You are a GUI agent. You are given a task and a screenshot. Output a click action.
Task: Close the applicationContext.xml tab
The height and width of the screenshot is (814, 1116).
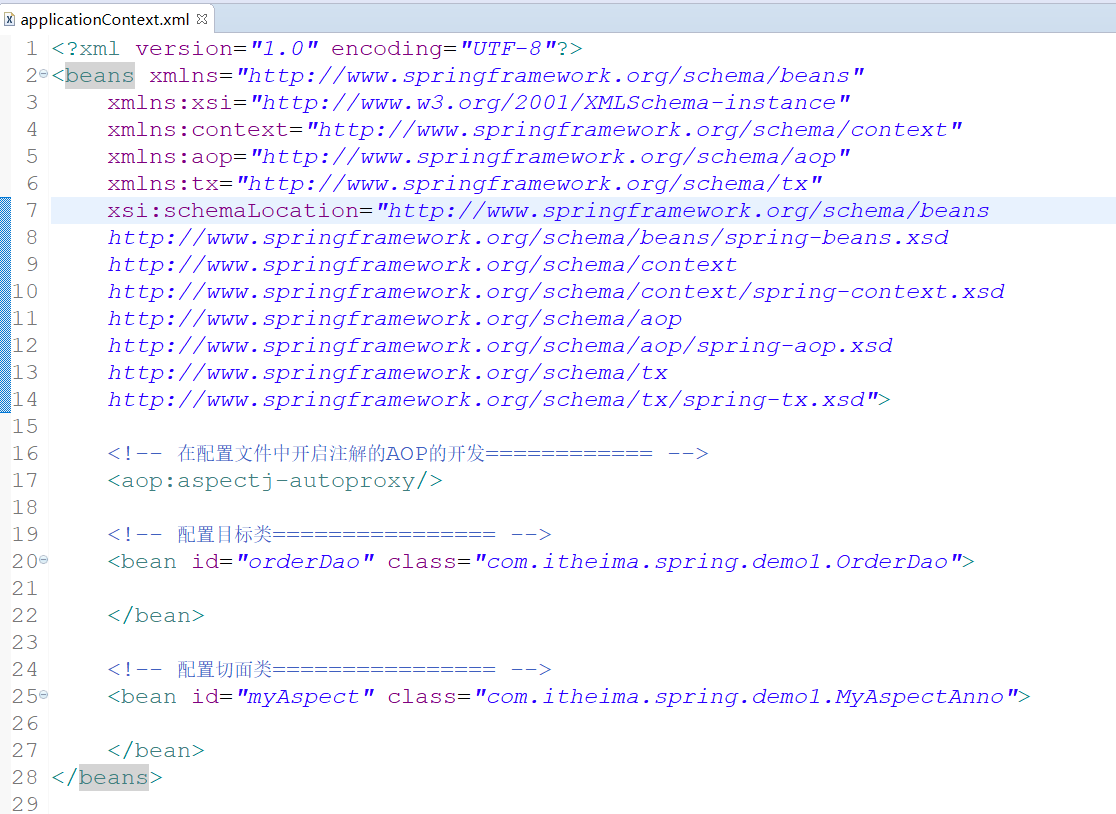coord(202,19)
